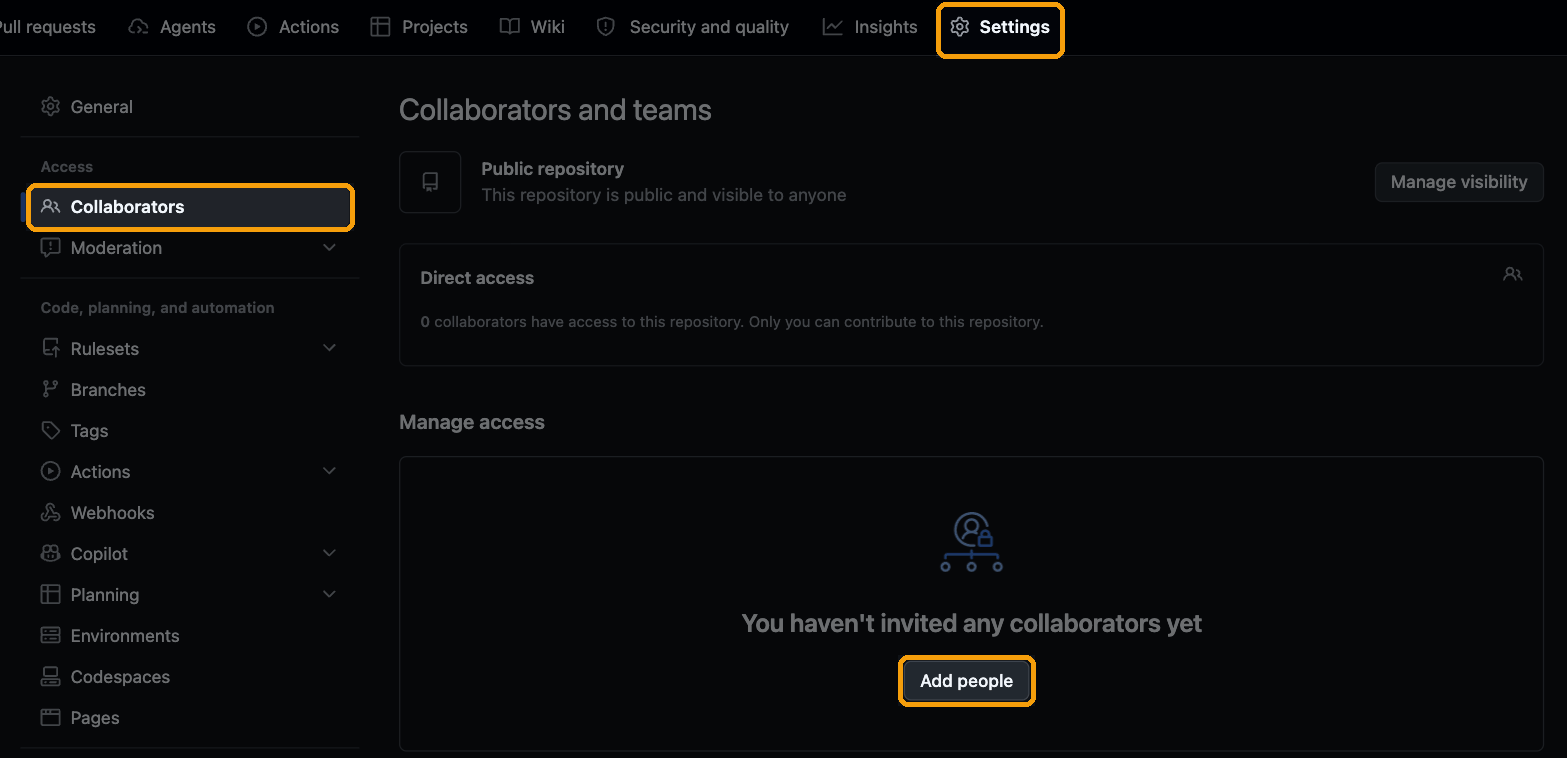The width and height of the screenshot is (1567, 758).
Task: Click the Security shield icon
Action: click(x=606, y=27)
